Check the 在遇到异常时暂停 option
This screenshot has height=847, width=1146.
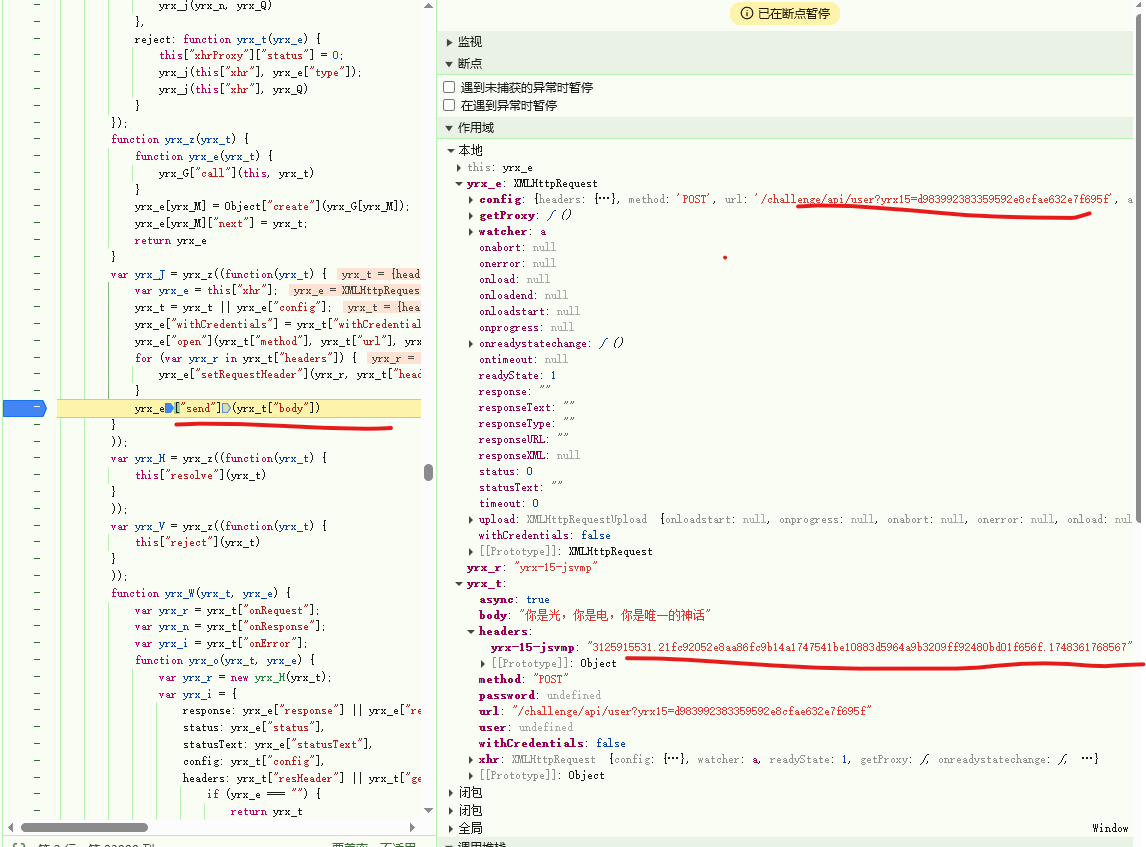click(450, 105)
